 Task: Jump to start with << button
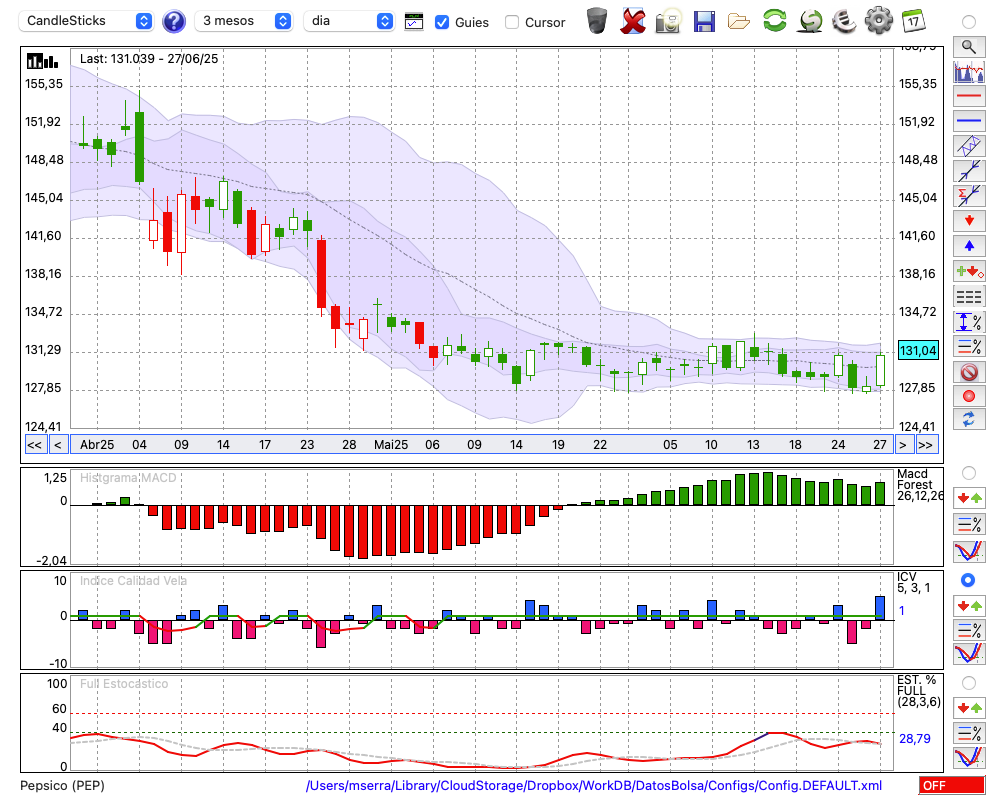[x=34, y=445]
